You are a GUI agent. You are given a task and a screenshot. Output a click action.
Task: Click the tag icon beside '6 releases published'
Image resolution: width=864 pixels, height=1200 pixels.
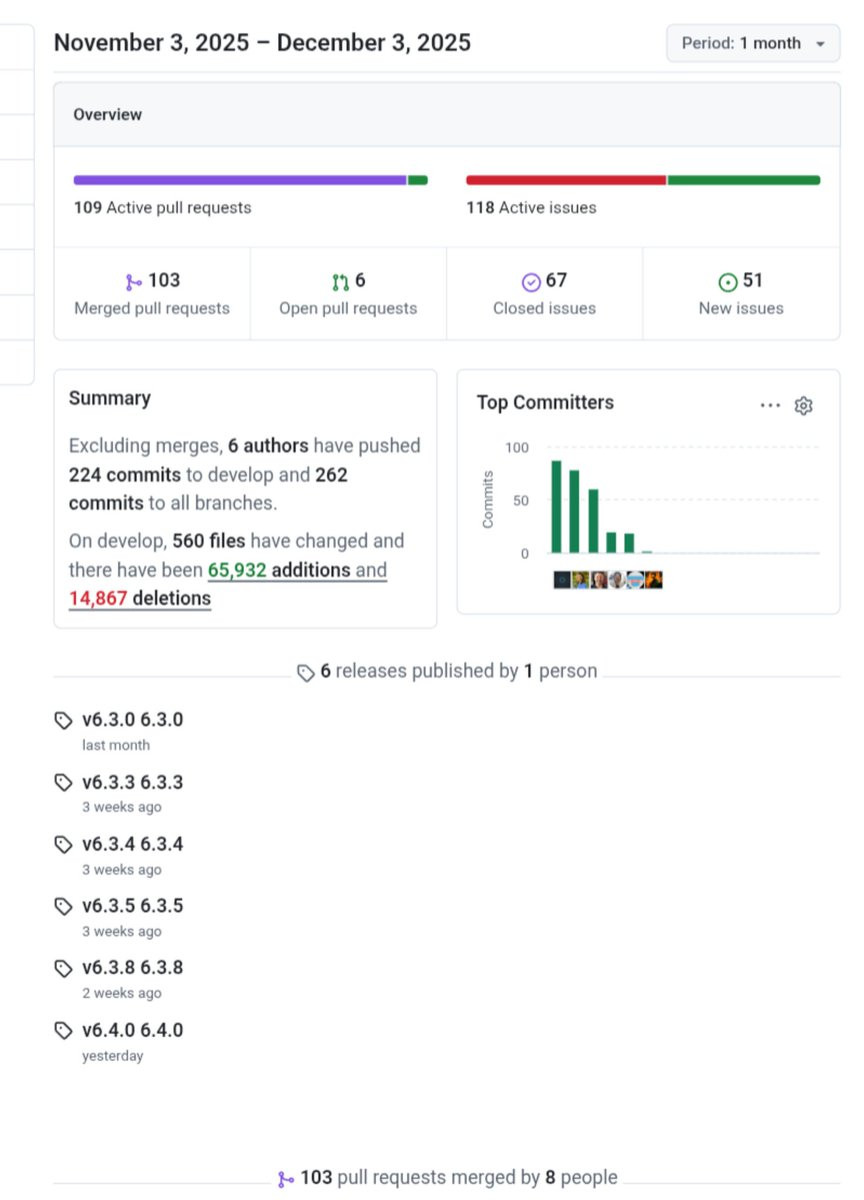306,672
